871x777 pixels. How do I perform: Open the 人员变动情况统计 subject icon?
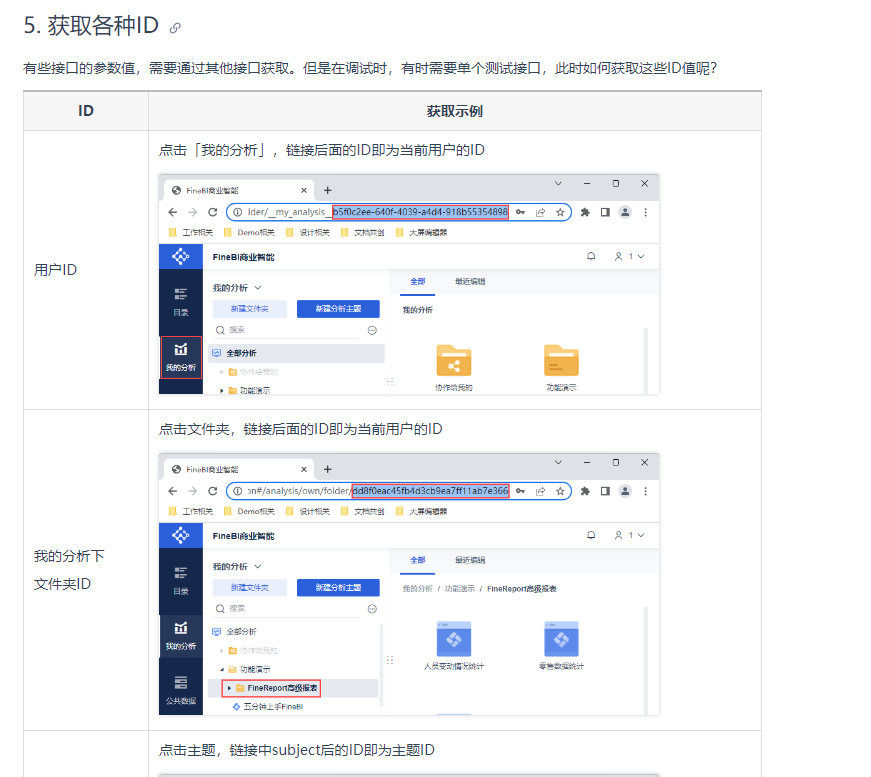point(454,639)
